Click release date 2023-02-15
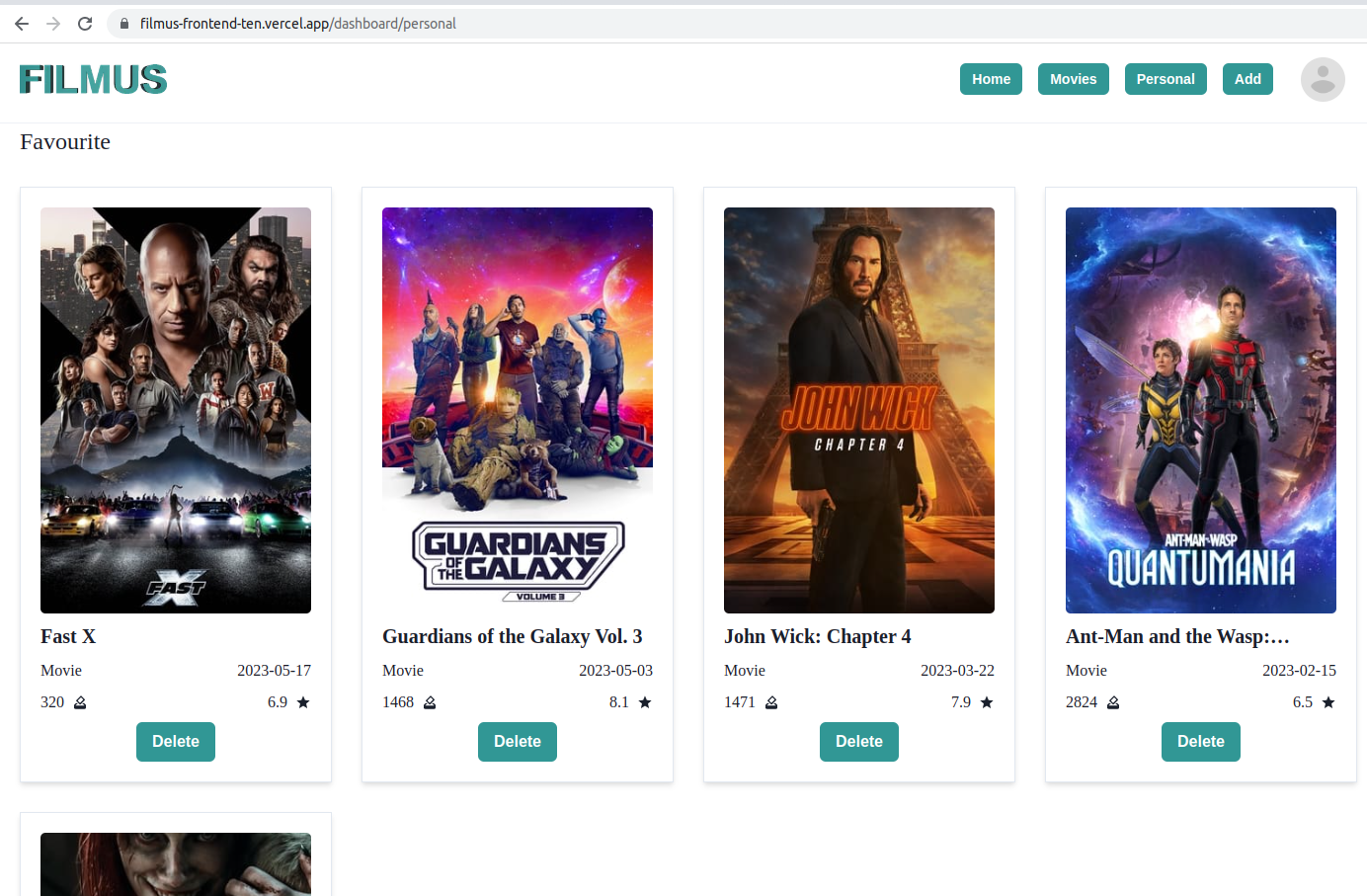Viewport: 1367px width, 896px height. (1299, 671)
